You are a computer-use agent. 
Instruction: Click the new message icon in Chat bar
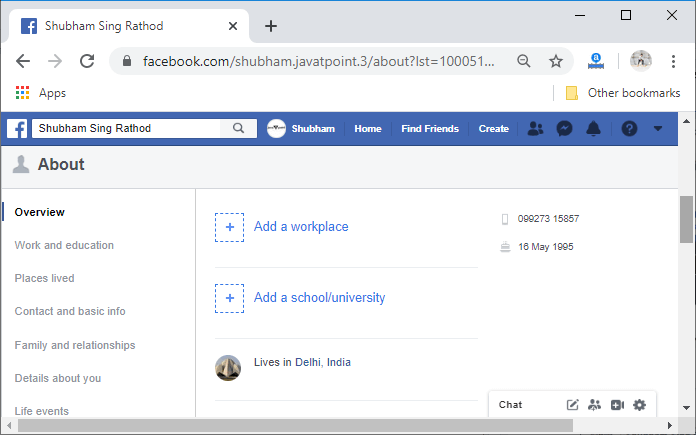click(x=573, y=405)
